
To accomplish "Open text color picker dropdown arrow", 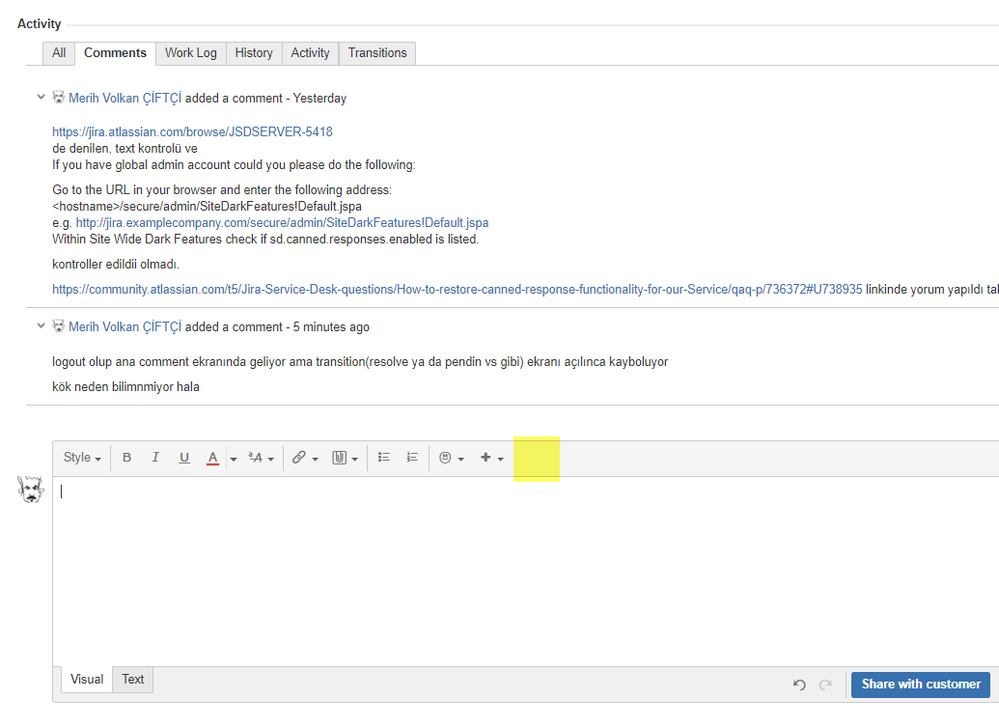I will 233,459.
